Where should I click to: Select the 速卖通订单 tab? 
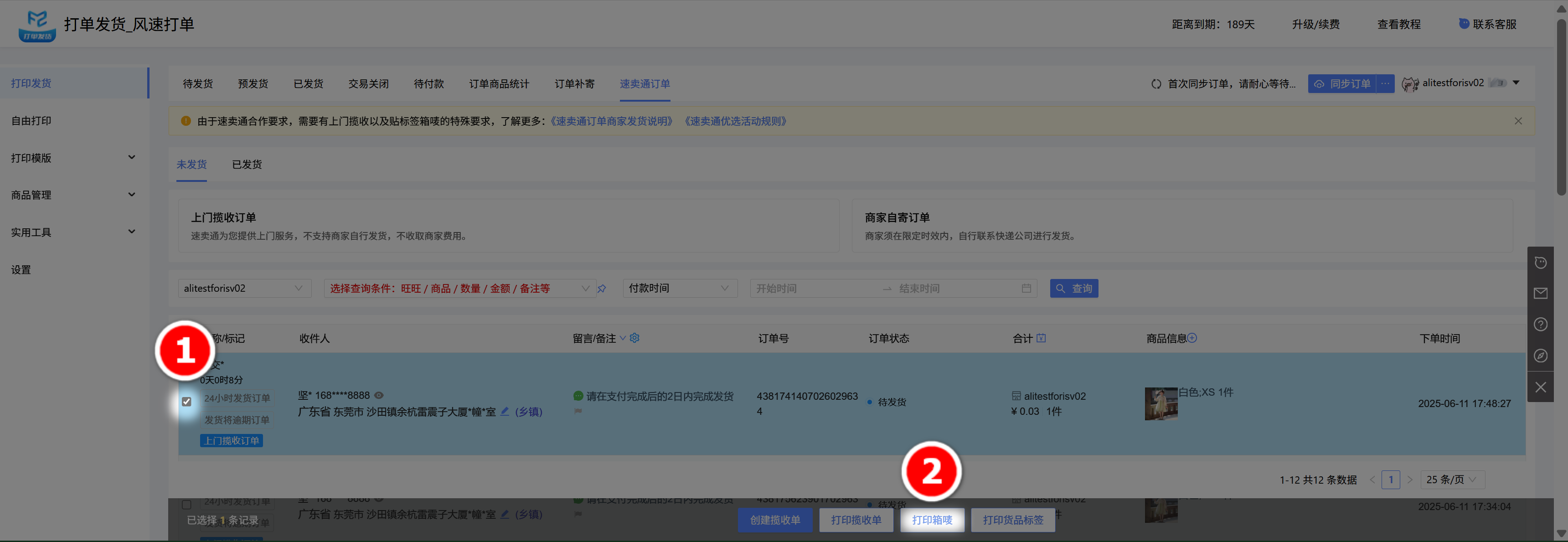coord(645,84)
